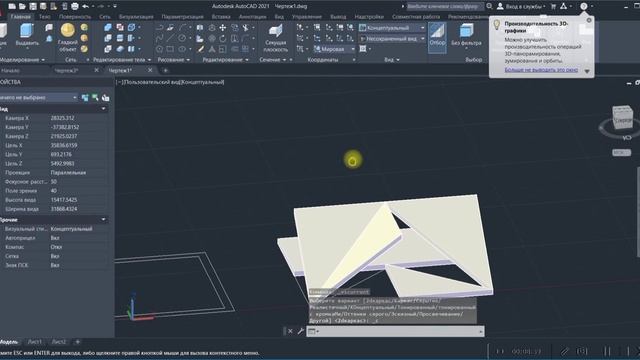Click the Subtract solids icon below Union
Image resolution: width=640 pixels, height=360 pixels.
tap(108, 38)
